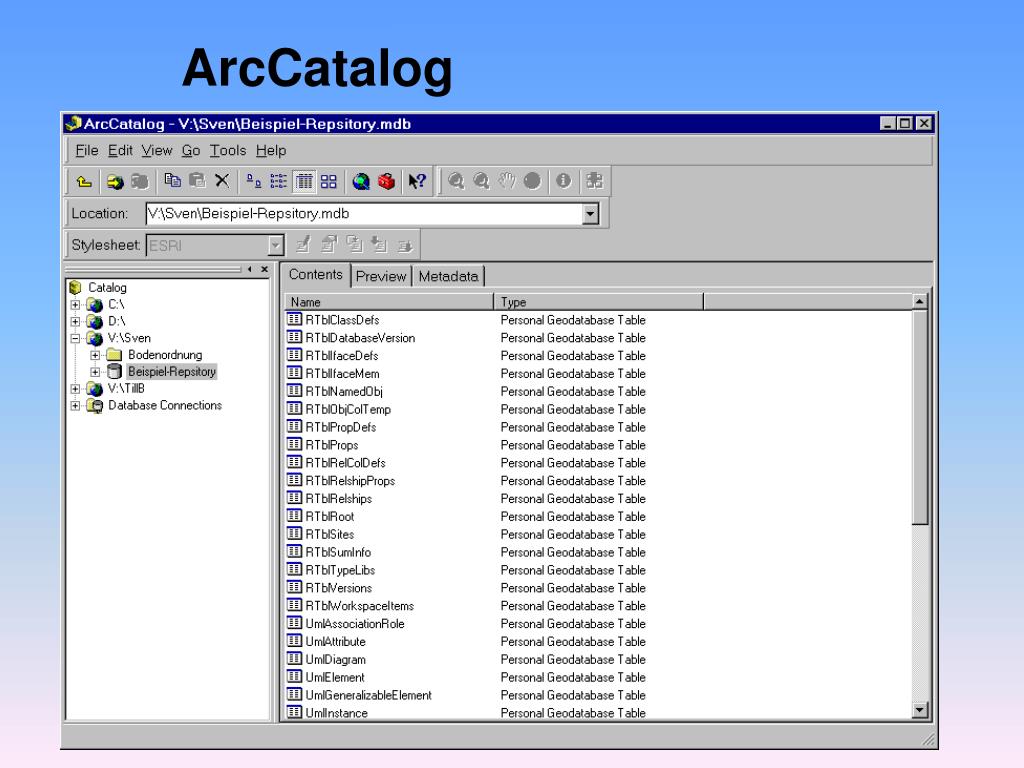The height and width of the screenshot is (768, 1024).
Task: Click the Connect to Folder icon
Action: tap(115, 182)
